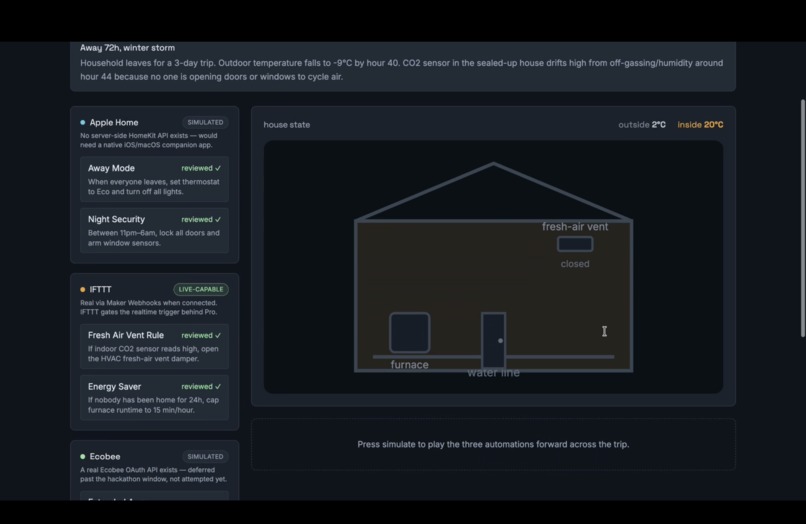Click the orange IFTTT status dot
Screen dimensions: 806x524
(x=83, y=290)
